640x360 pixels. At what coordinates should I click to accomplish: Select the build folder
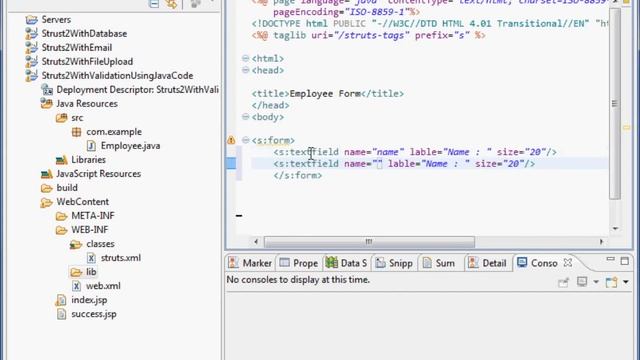pyautogui.click(x=67, y=188)
